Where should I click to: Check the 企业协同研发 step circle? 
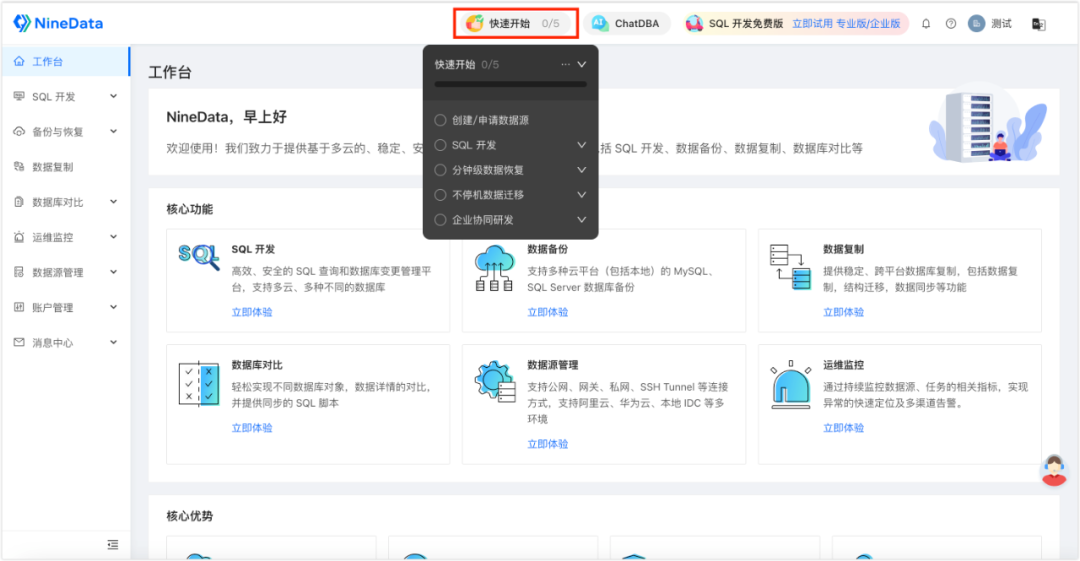[x=440, y=220]
